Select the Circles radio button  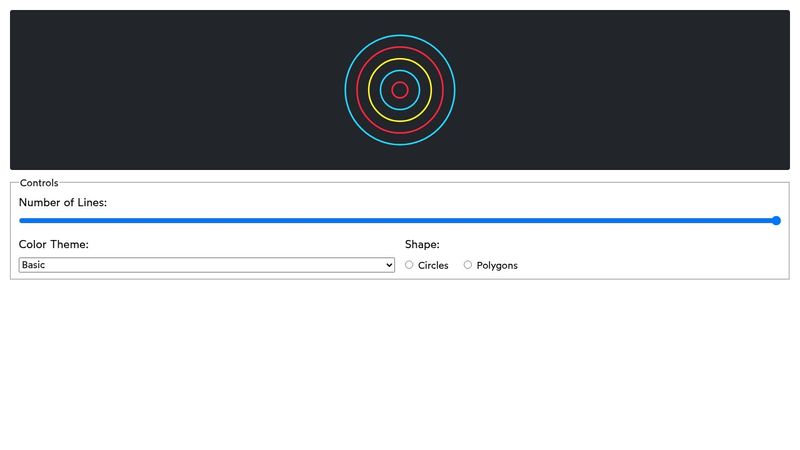tap(409, 265)
